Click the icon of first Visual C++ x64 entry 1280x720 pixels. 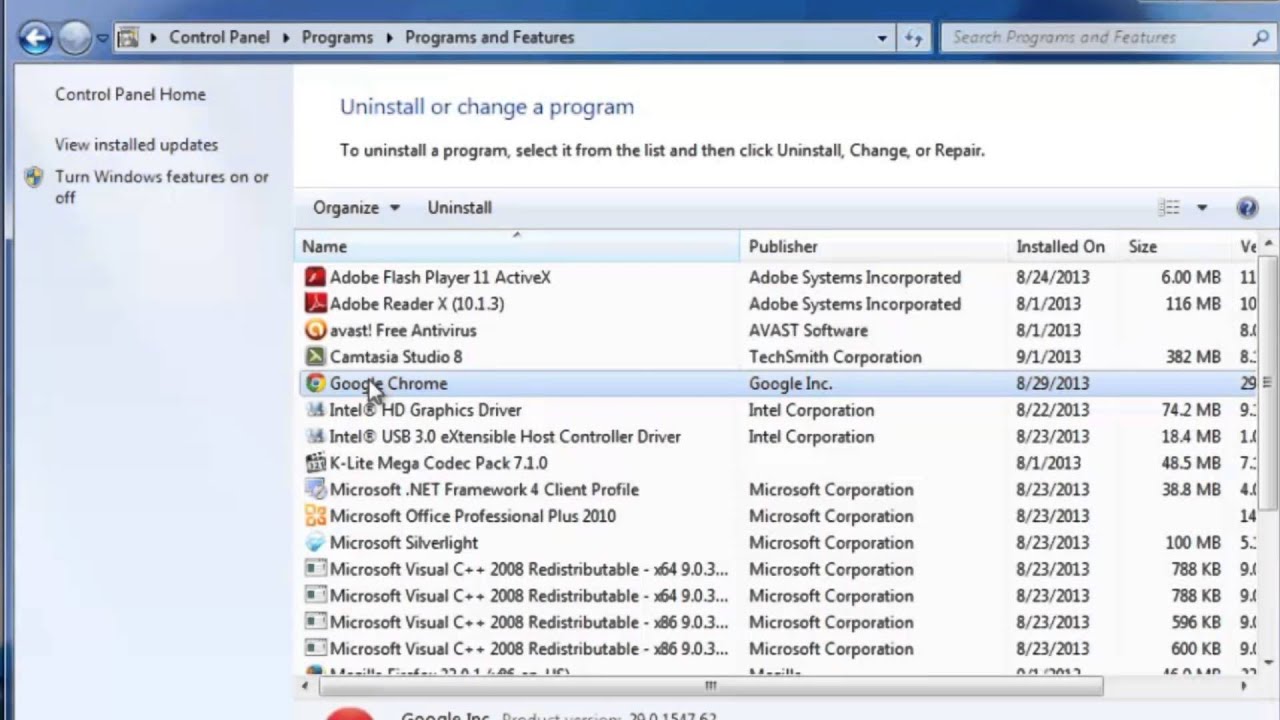pyautogui.click(x=315, y=569)
